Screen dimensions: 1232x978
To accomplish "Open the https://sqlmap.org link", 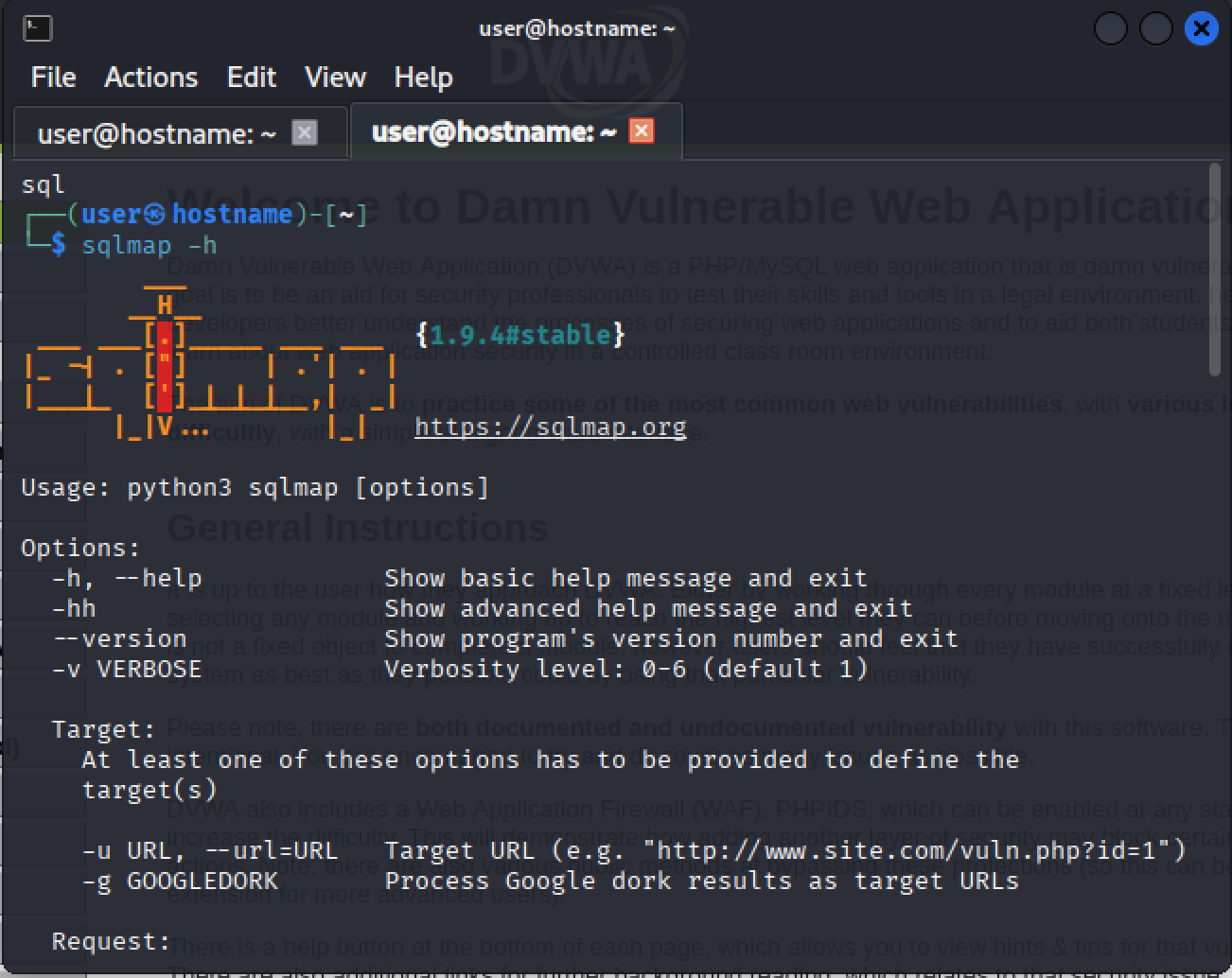I will coord(551,427).
